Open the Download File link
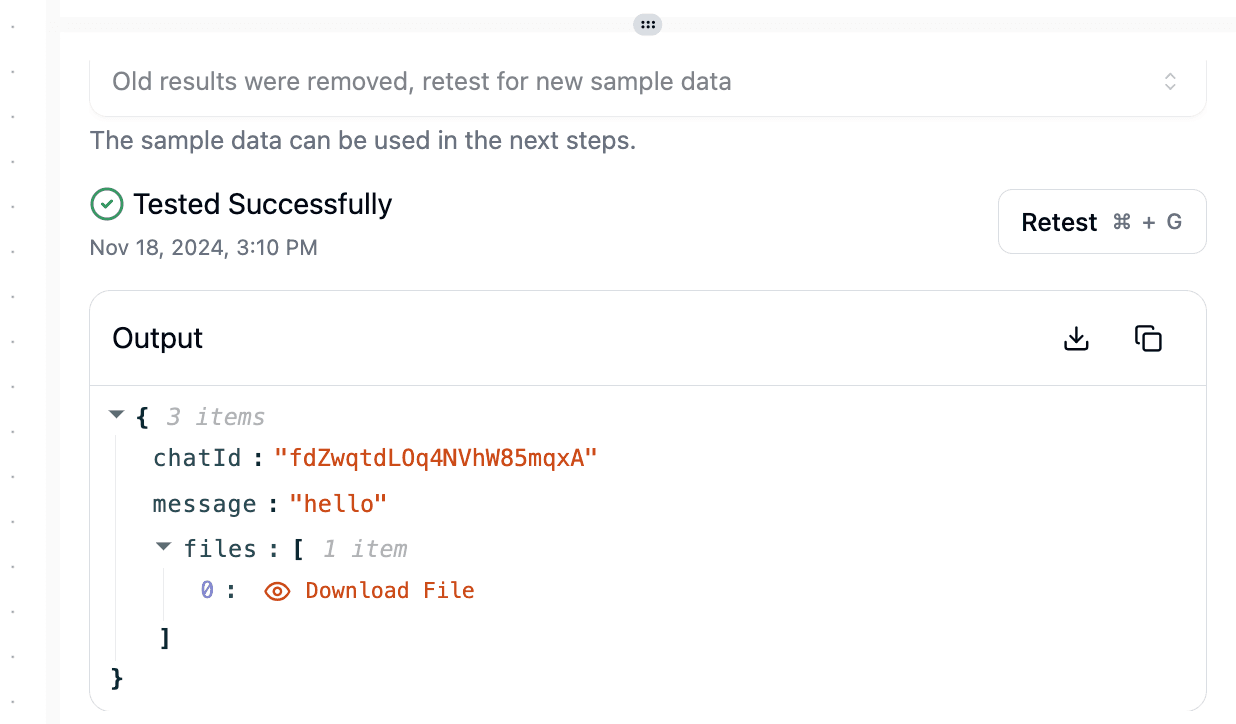The image size is (1236, 724). 390,591
